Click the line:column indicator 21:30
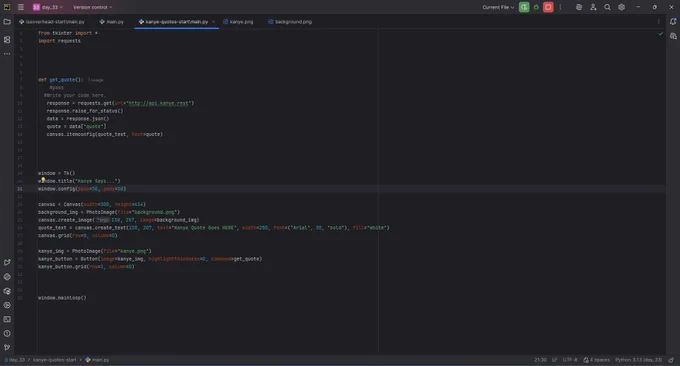The width and height of the screenshot is (680, 366). pos(540,360)
